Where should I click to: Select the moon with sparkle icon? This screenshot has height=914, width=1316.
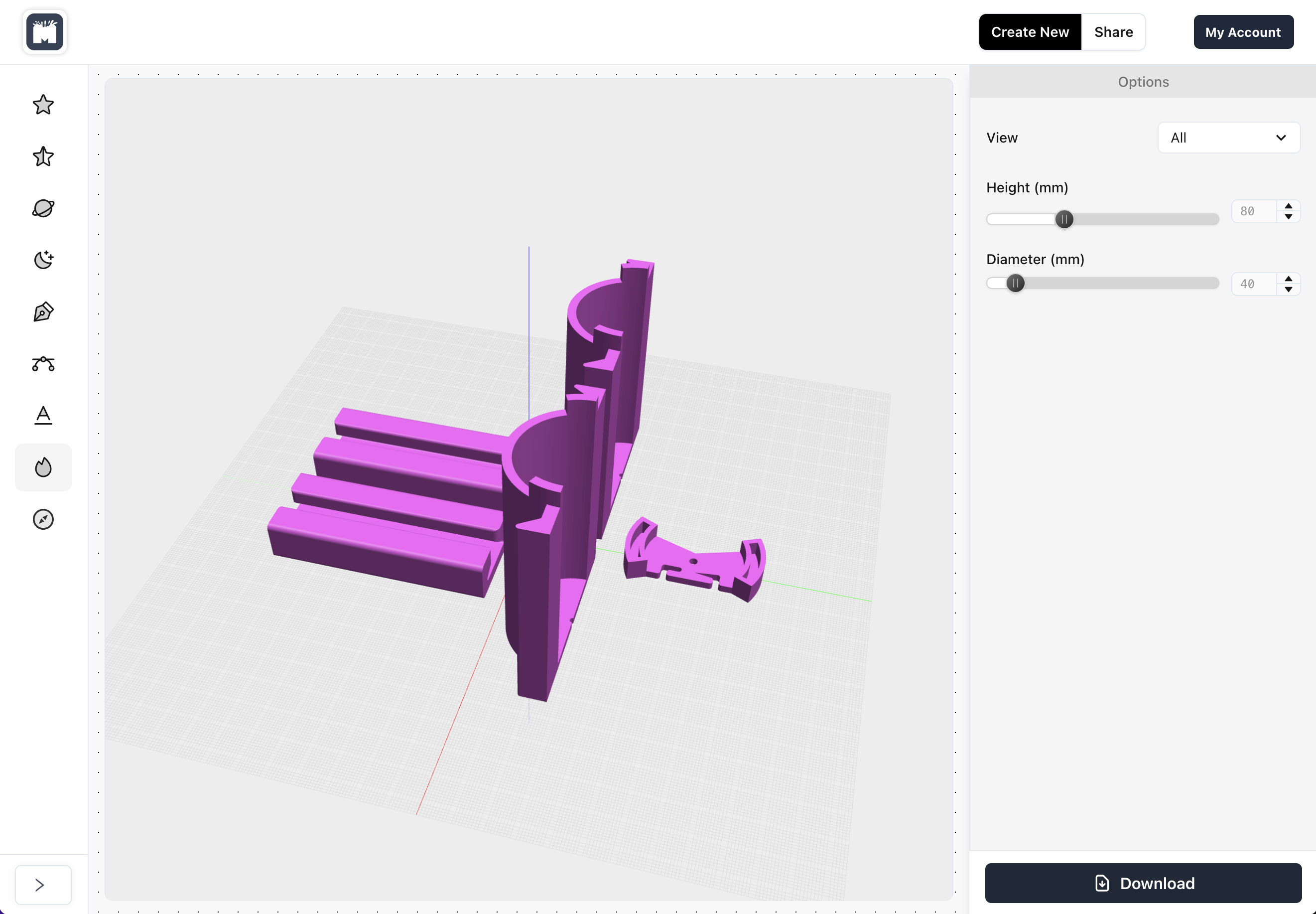click(x=43, y=260)
